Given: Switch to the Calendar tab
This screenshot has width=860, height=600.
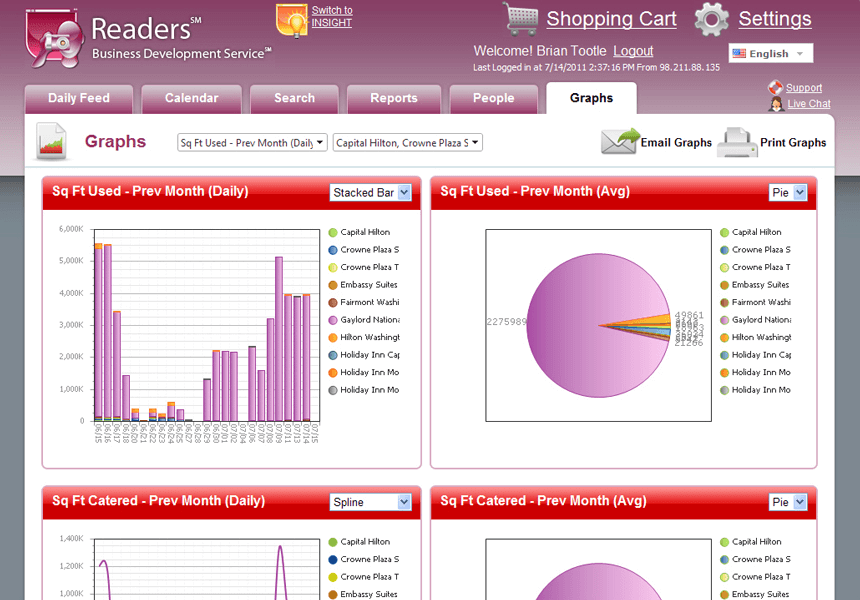Looking at the screenshot, I should [x=191, y=99].
